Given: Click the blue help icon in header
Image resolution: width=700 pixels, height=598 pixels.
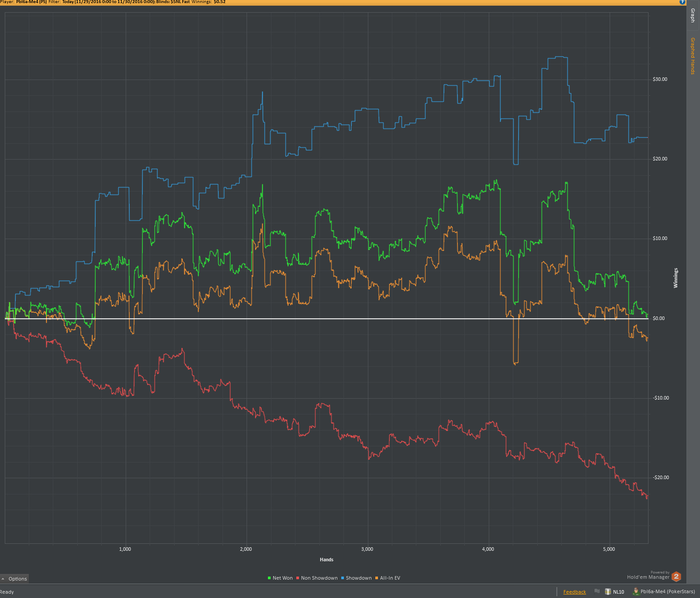Looking at the screenshot, I should [682, 2].
